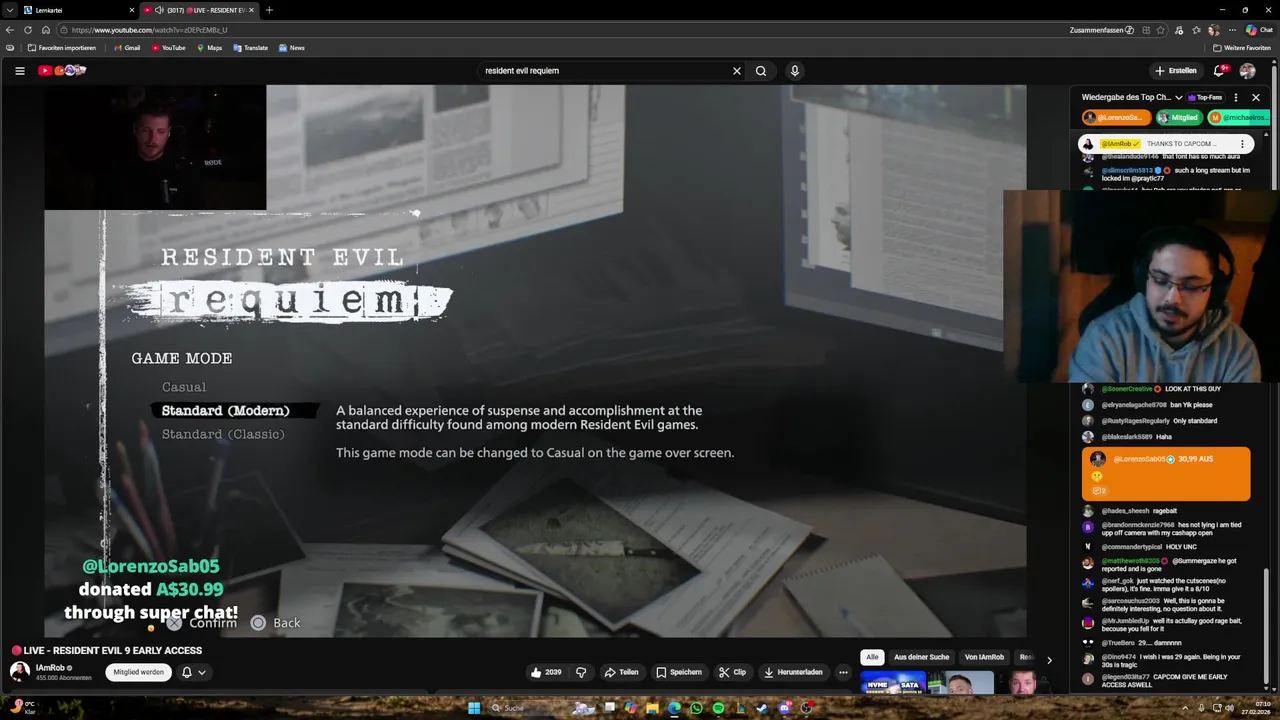
Task: Click Zusammenfassen in address bar
Action: click(1101, 30)
